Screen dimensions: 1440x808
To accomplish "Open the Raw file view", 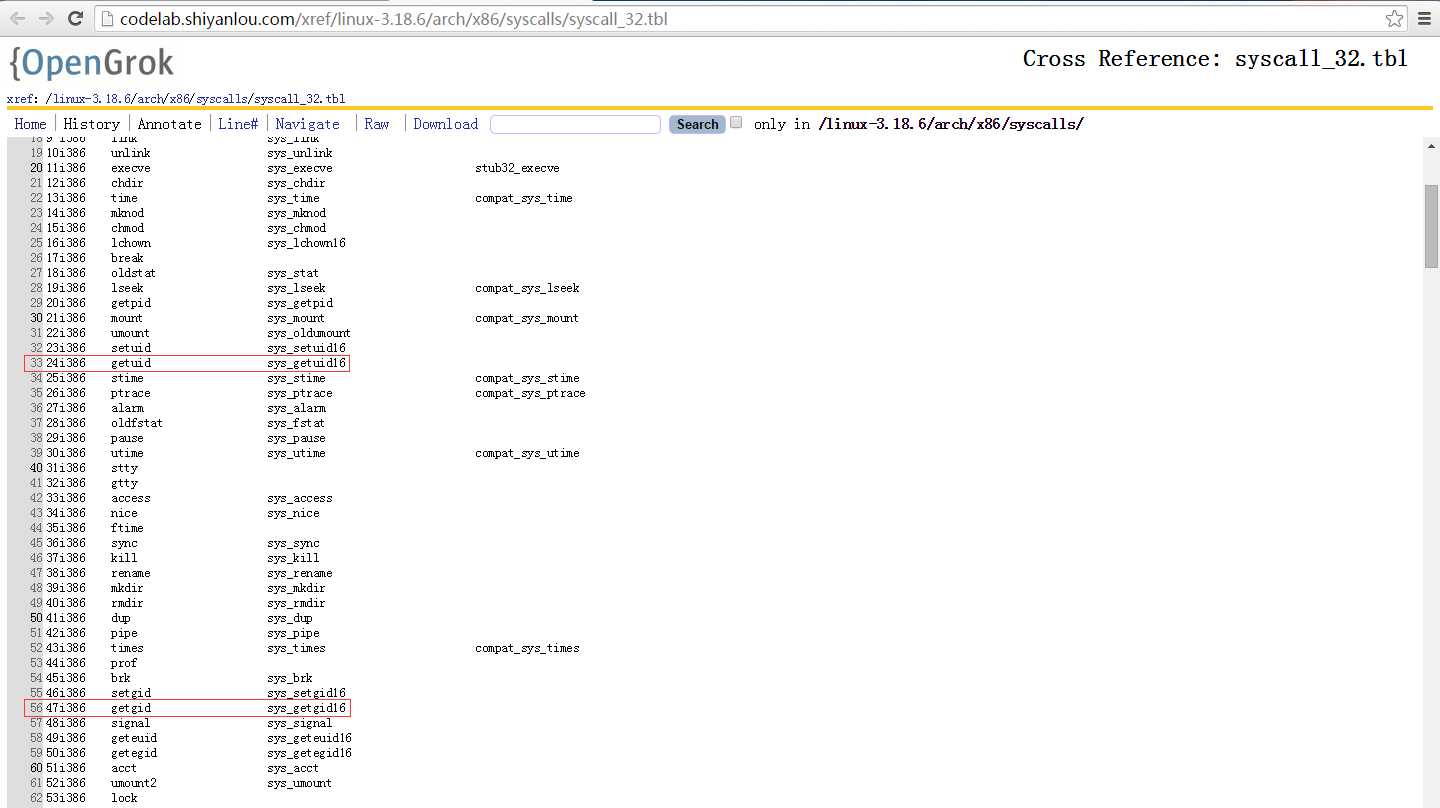I will coord(377,124).
